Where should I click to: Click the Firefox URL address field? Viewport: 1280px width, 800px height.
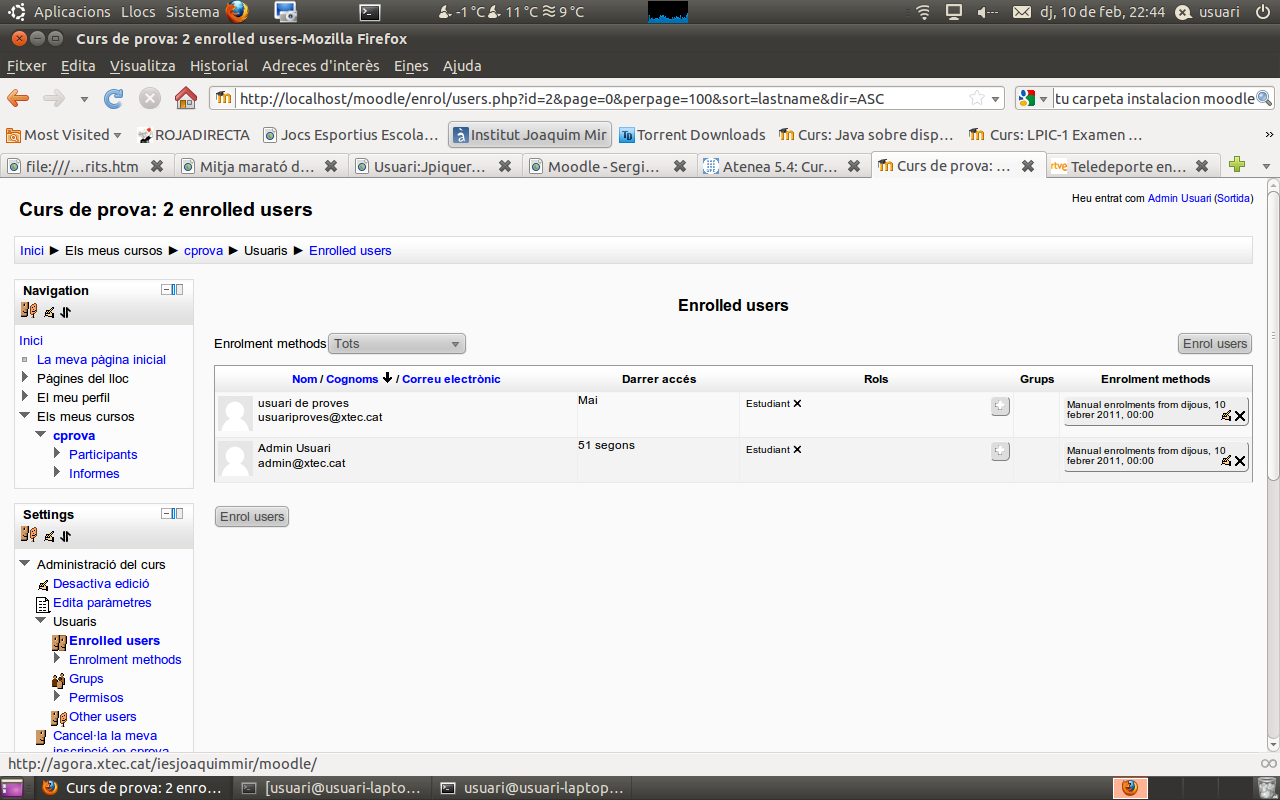click(600, 98)
